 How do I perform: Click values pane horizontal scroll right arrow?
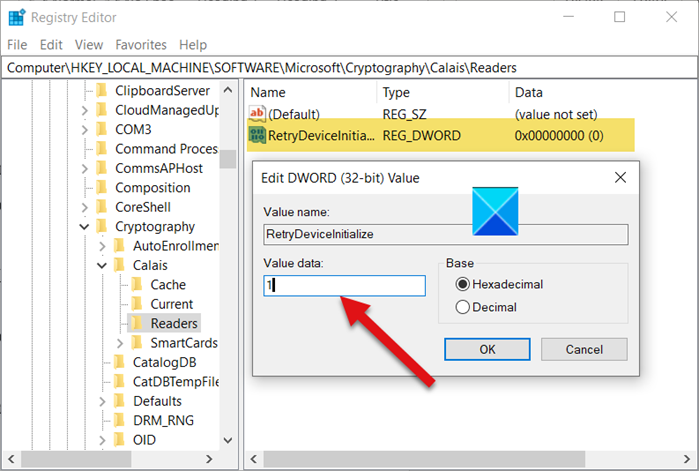[687, 459]
